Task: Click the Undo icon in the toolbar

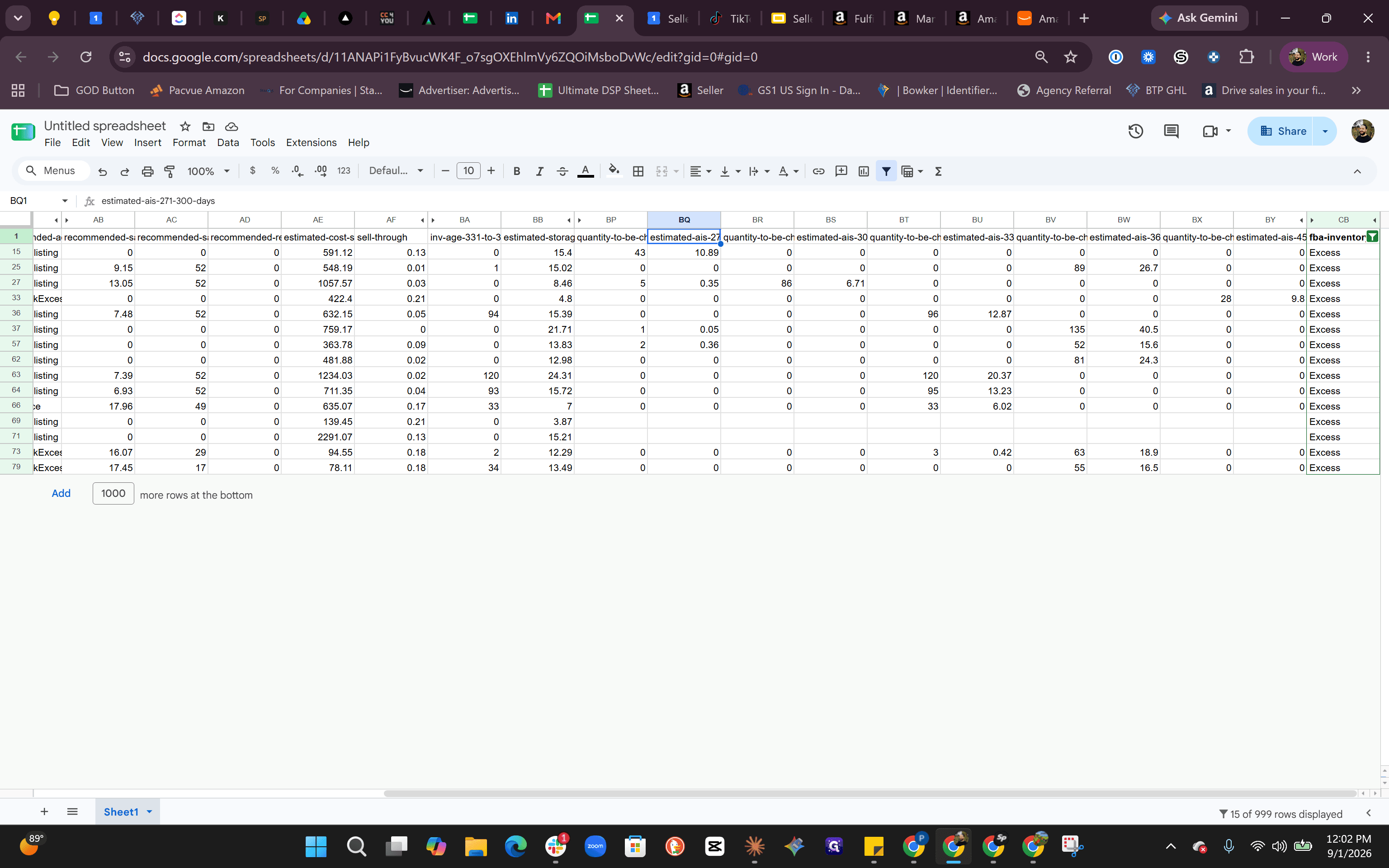Action: click(103, 171)
